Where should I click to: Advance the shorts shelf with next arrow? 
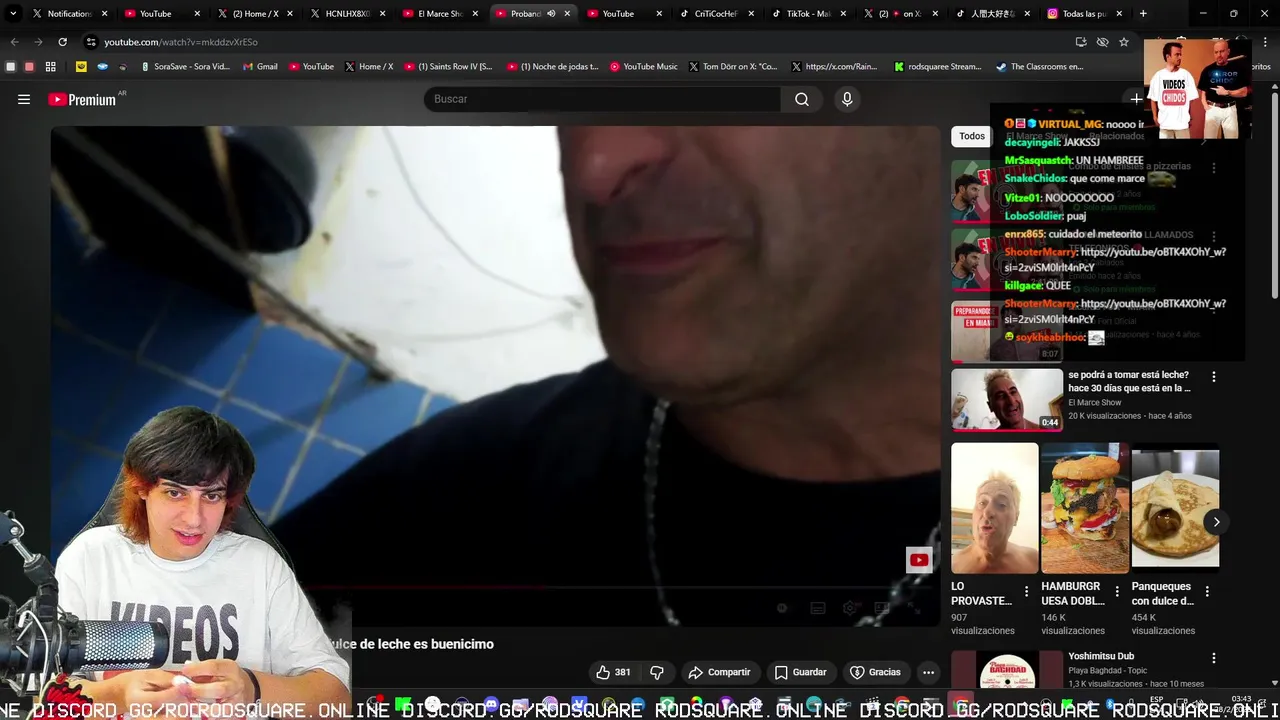point(1216,522)
